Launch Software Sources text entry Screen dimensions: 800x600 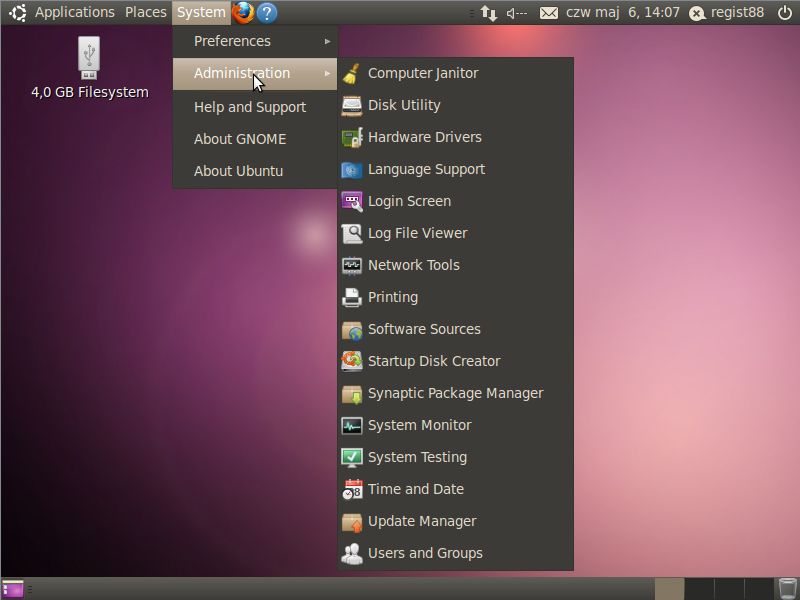[424, 330]
